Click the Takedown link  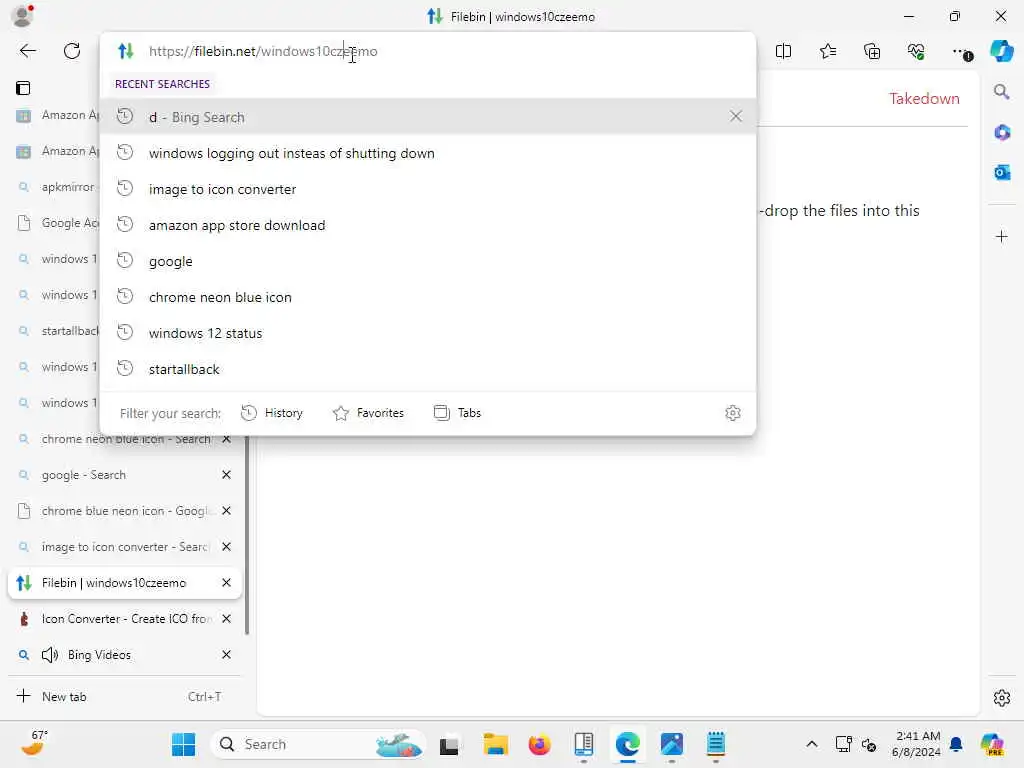point(924,99)
